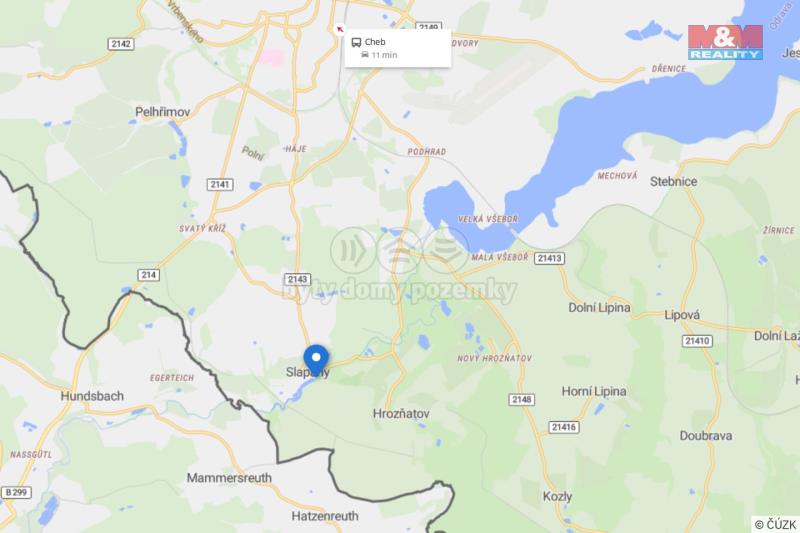This screenshot has height=533, width=800.
Task: Click the Mammersreuth town label
Action: 229,478
